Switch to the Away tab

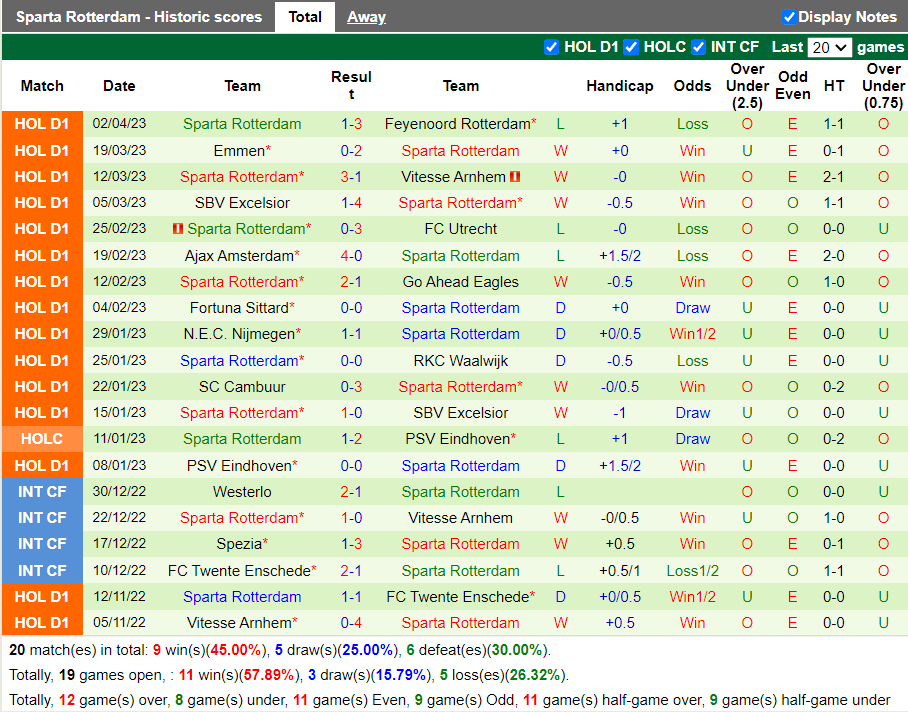[x=366, y=16]
